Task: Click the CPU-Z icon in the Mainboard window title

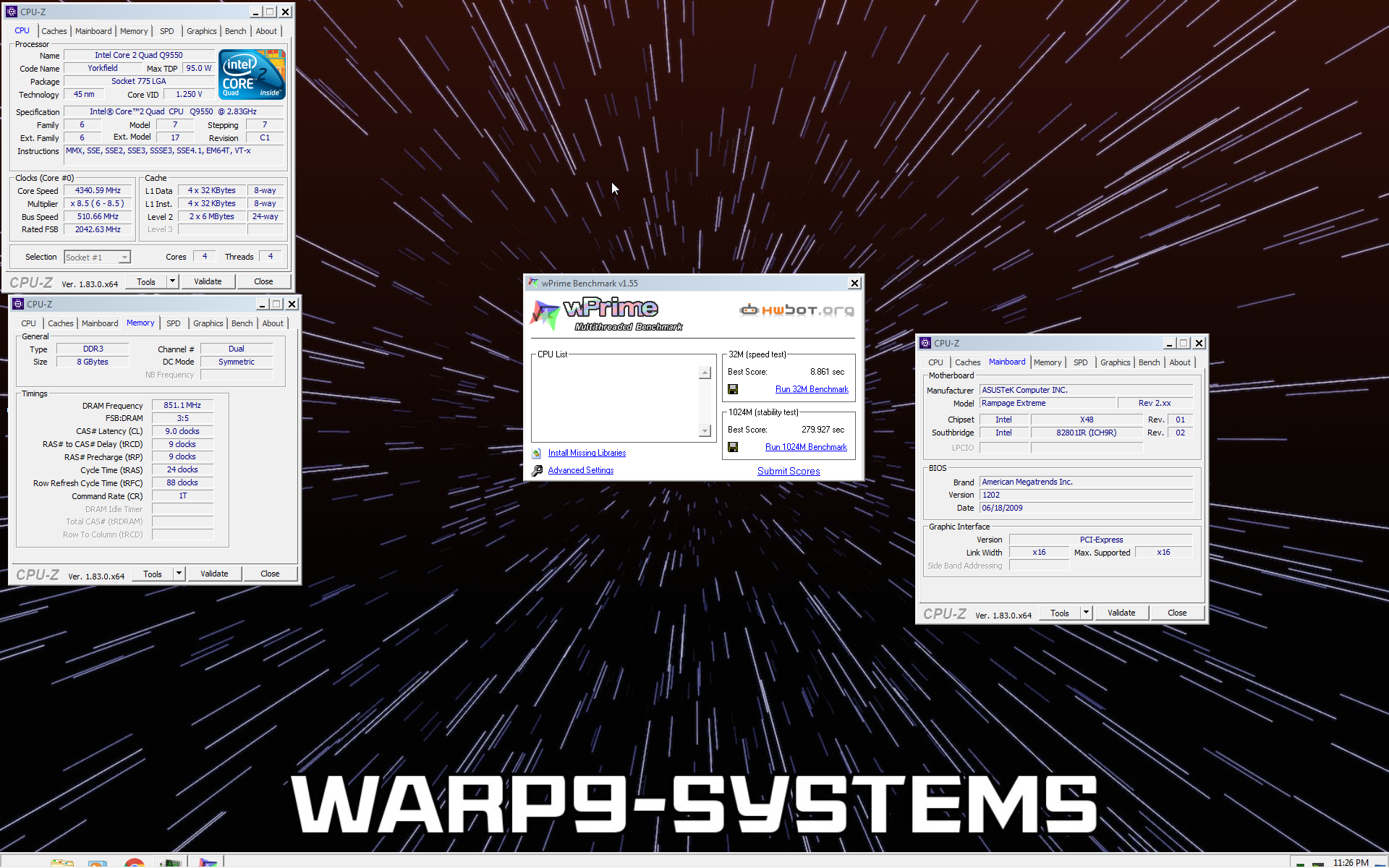Action: point(925,343)
